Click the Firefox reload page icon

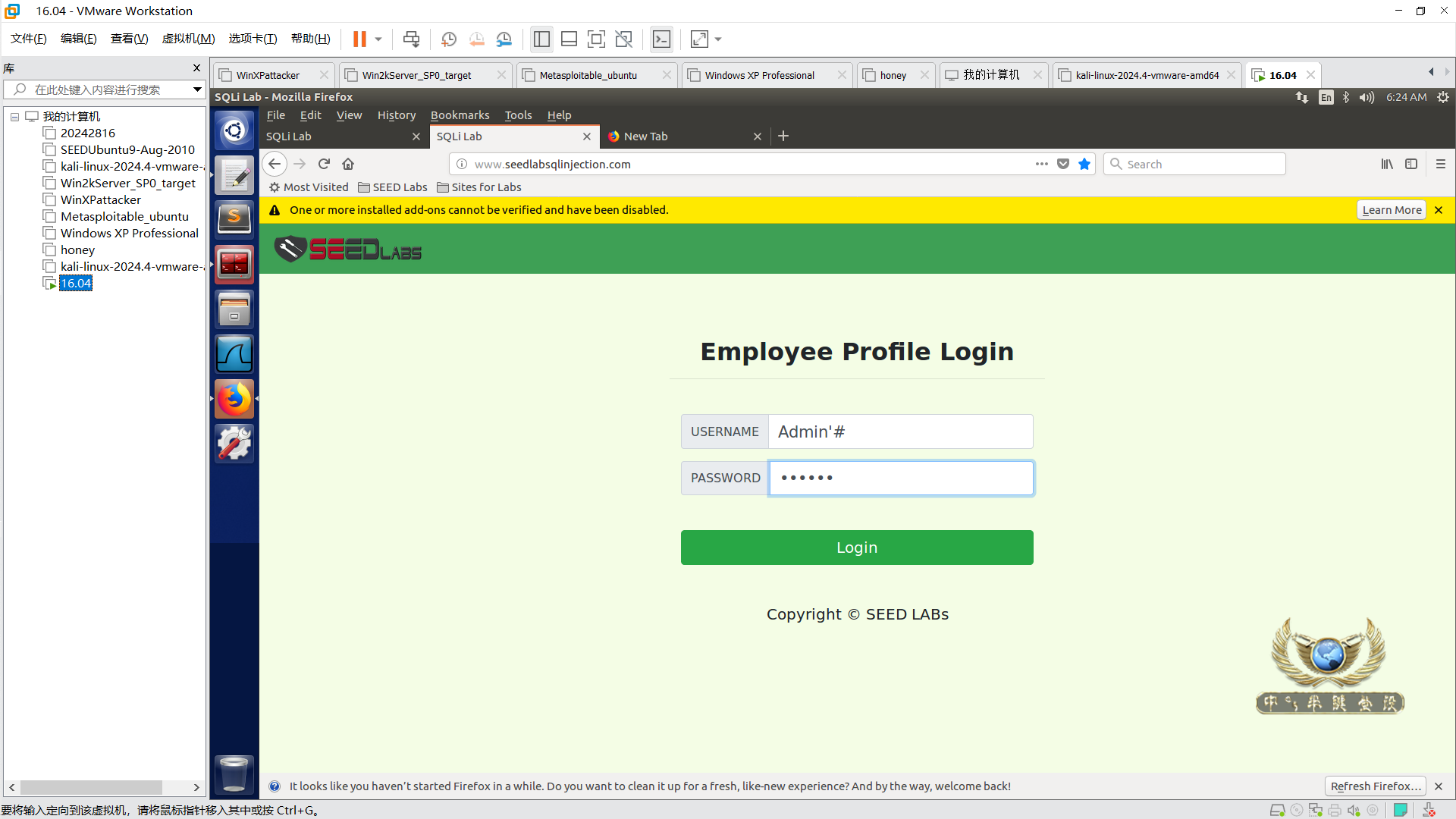(324, 164)
